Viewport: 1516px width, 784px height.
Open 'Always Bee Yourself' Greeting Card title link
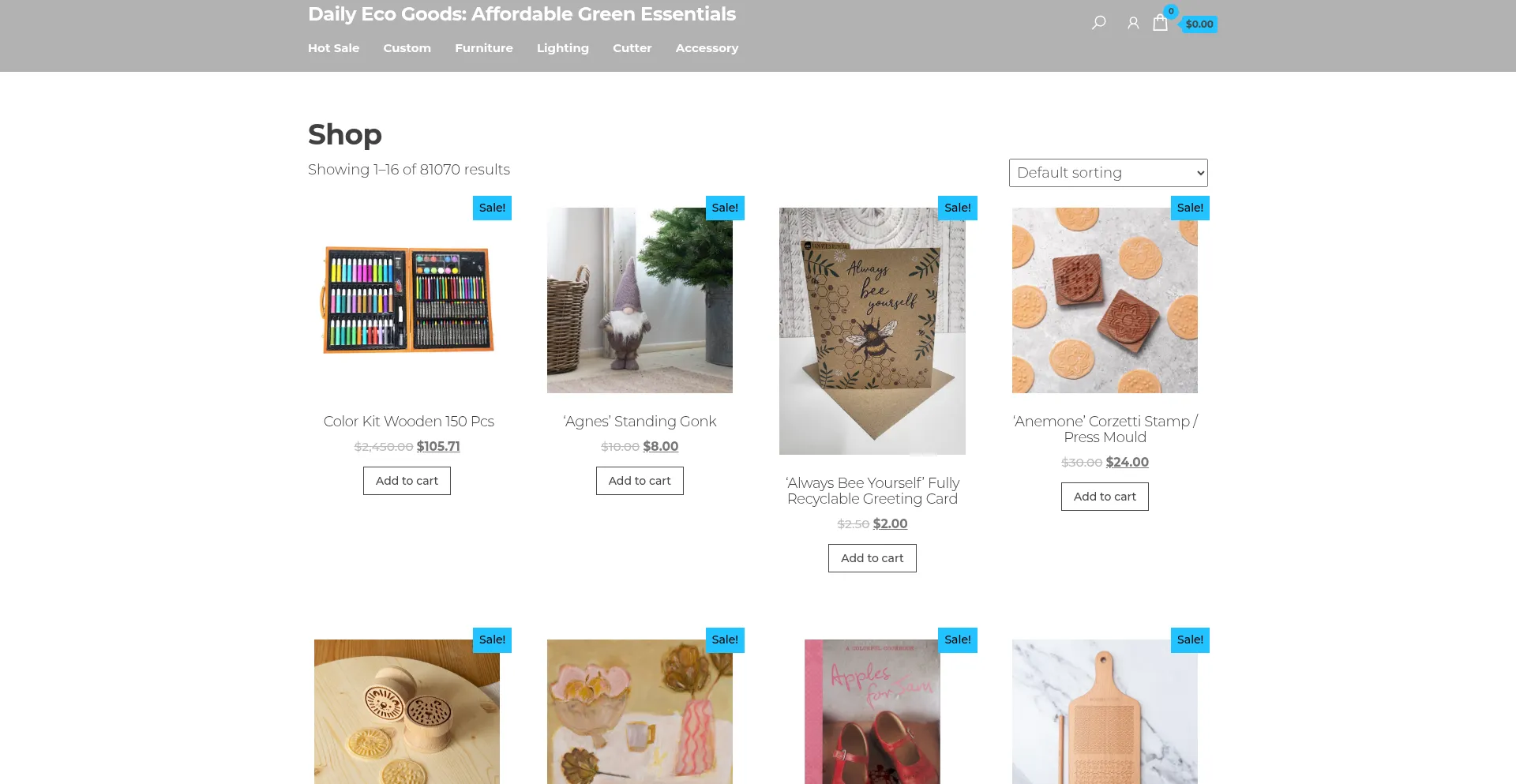click(x=872, y=490)
